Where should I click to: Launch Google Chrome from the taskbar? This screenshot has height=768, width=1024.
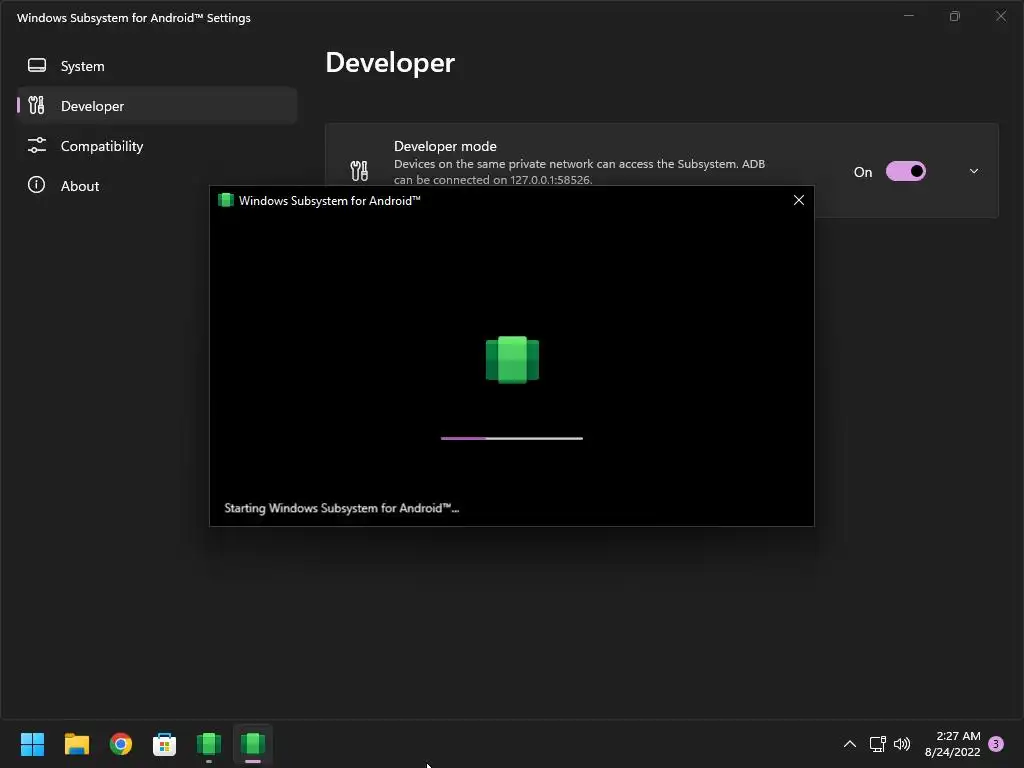click(x=121, y=744)
